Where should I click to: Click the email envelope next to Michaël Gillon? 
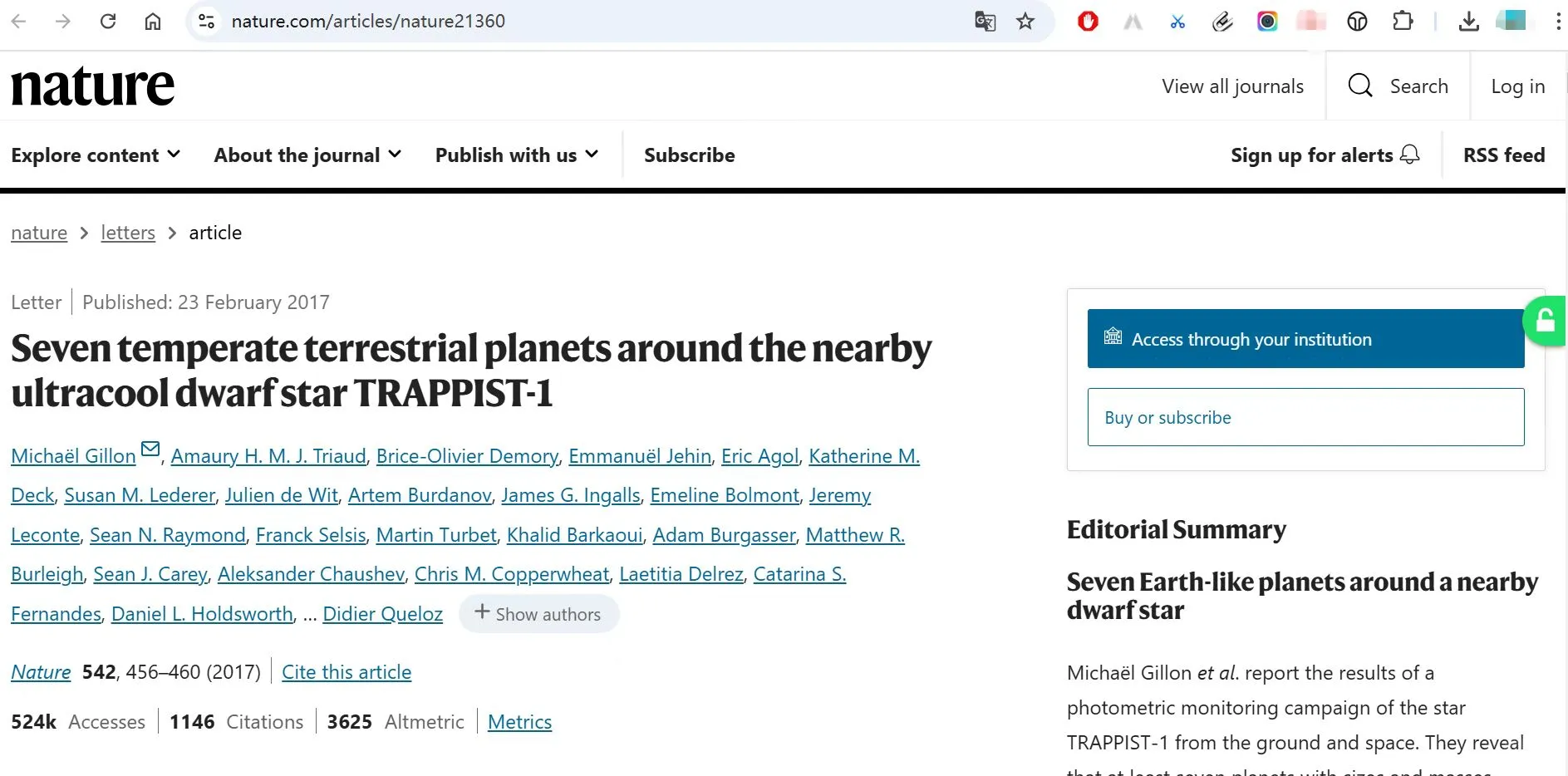(150, 449)
